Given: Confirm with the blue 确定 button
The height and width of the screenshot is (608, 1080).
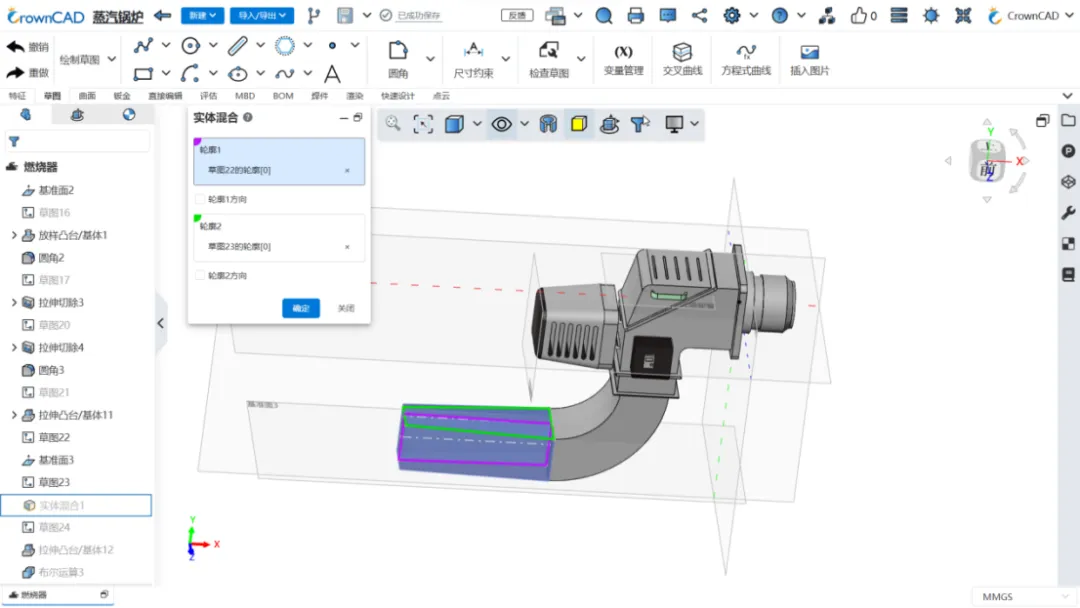Looking at the screenshot, I should coord(301,308).
